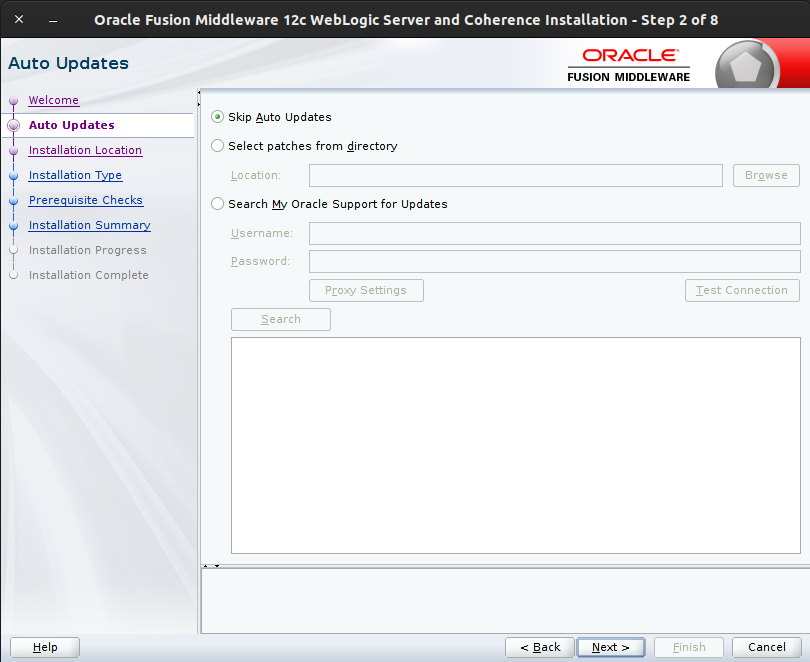
Task: Open Help for this step
Action: coord(45,647)
